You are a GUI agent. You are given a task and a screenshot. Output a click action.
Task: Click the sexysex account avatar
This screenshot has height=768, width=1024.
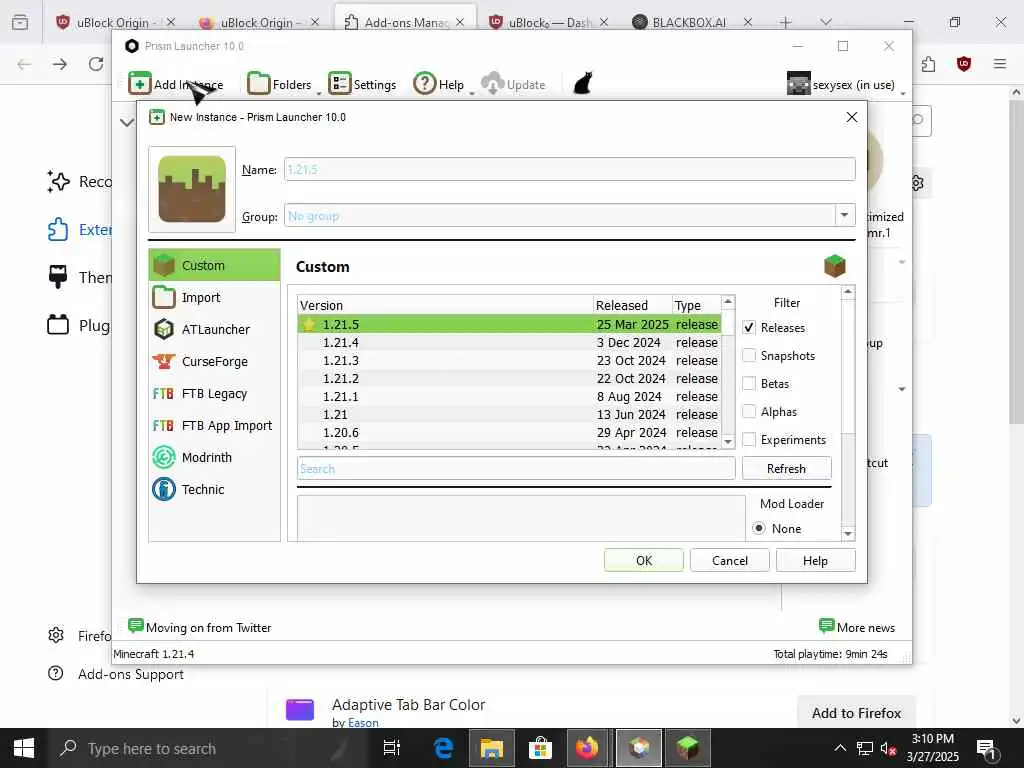click(x=798, y=84)
